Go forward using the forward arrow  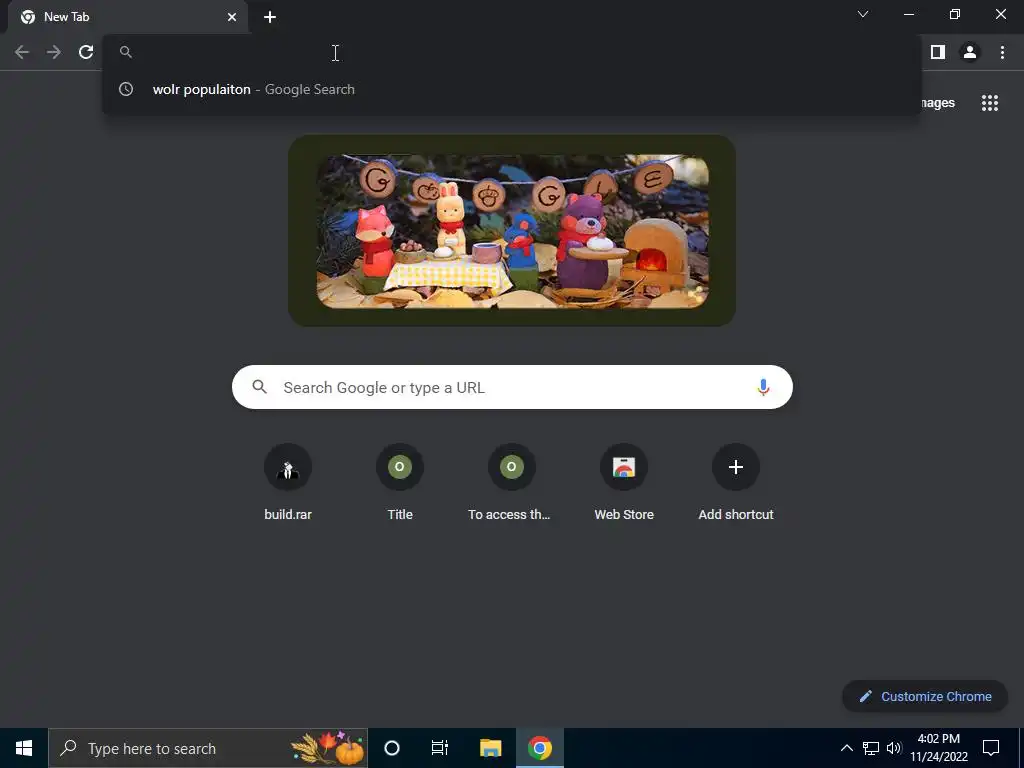pyautogui.click(x=54, y=52)
